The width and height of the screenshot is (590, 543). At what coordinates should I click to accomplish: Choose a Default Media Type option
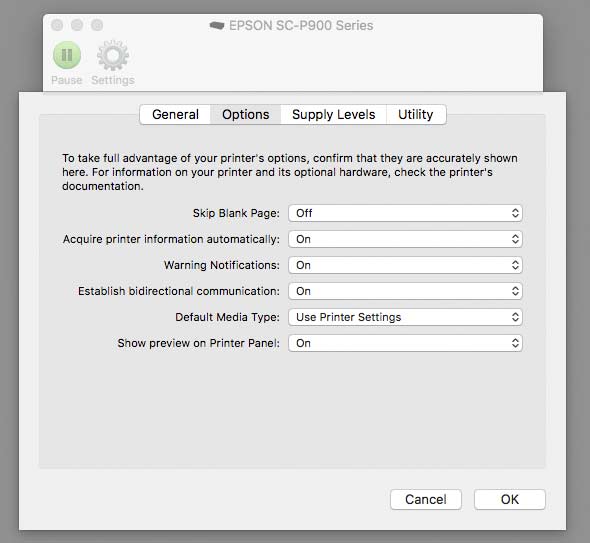point(405,317)
